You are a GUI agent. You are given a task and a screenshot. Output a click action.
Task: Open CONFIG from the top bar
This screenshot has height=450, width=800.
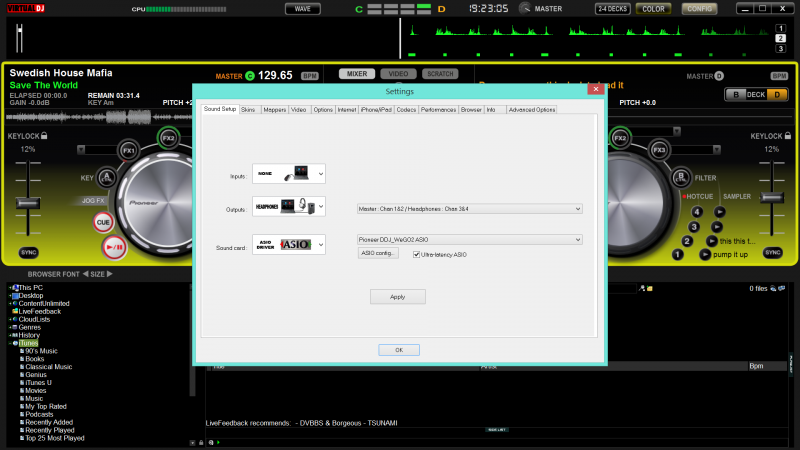tap(699, 9)
